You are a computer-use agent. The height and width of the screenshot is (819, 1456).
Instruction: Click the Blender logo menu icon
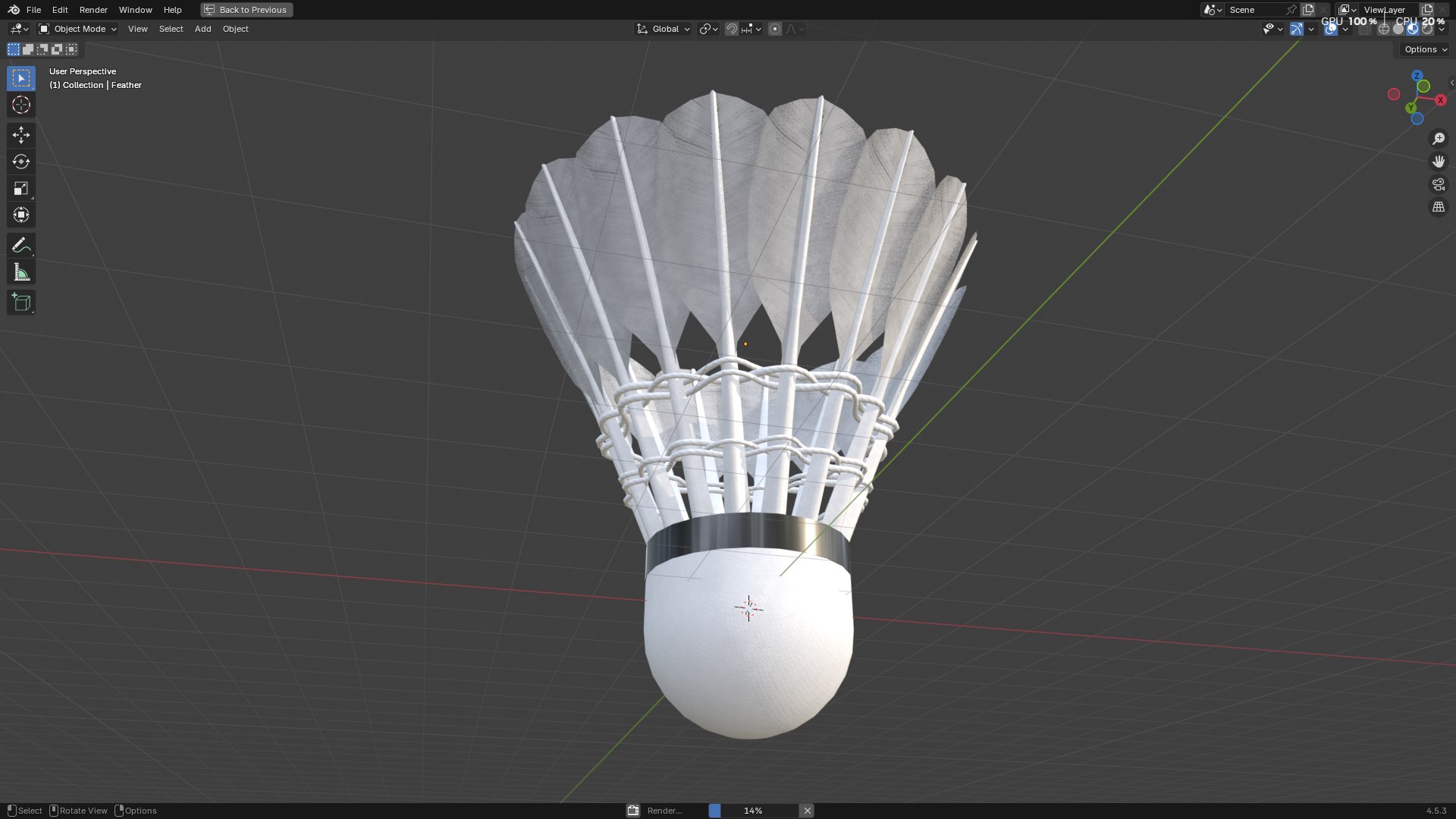point(14,10)
